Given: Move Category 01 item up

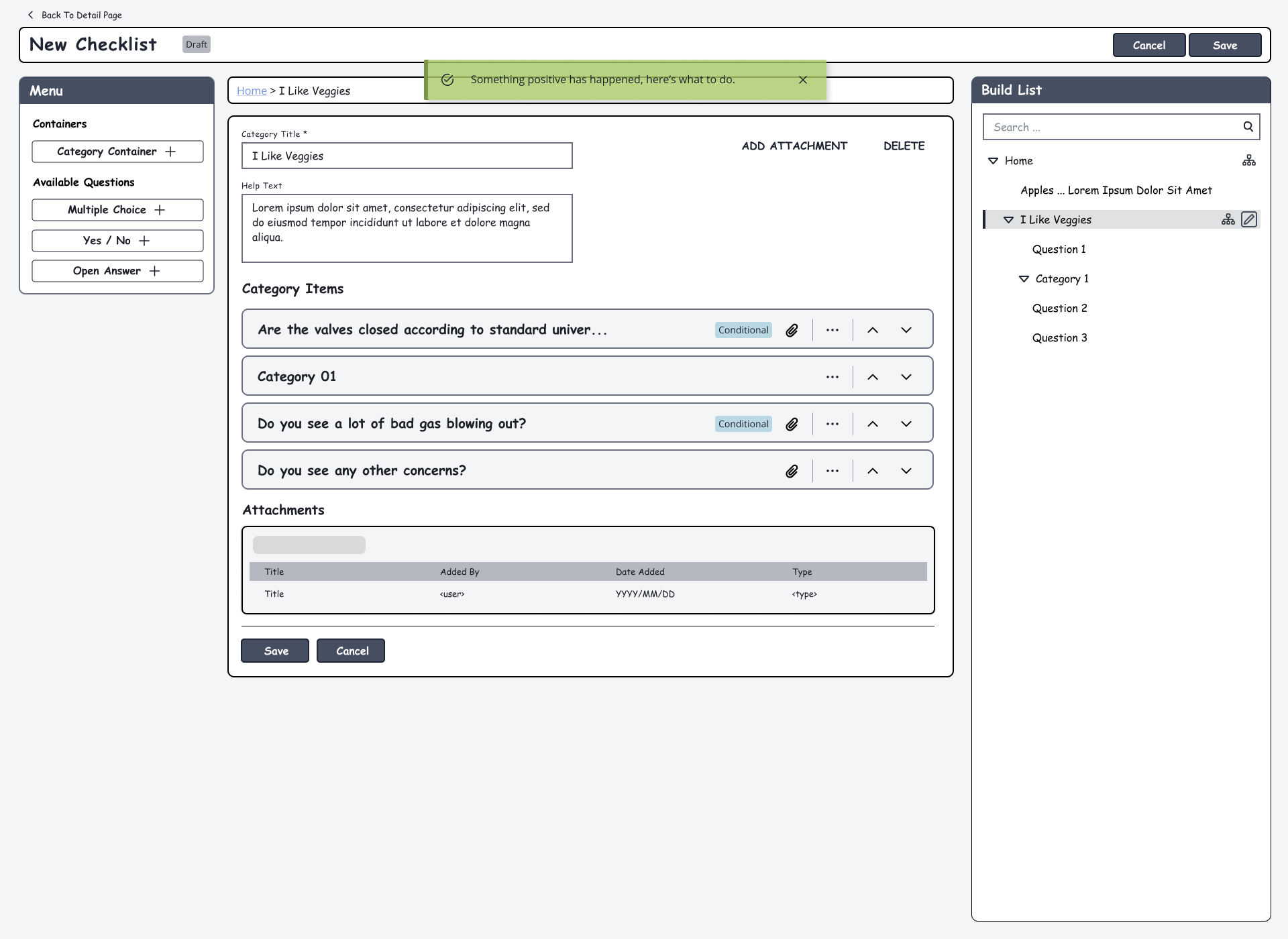Looking at the screenshot, I should 873,377.
